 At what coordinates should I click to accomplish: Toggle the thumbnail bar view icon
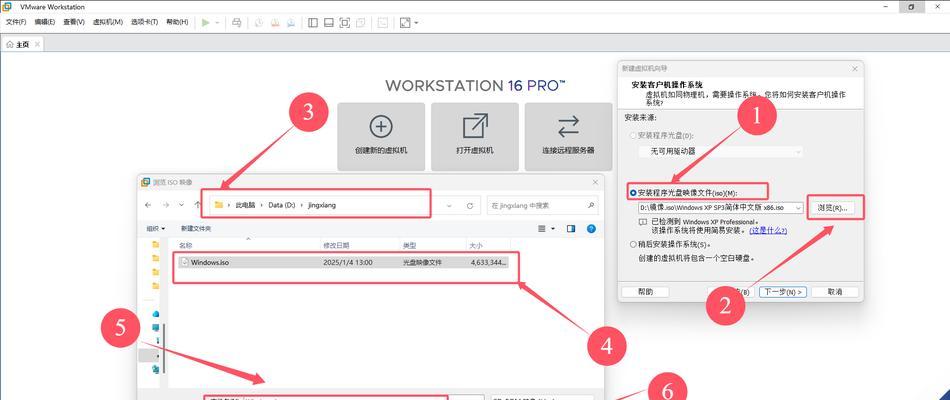point(328,22)
